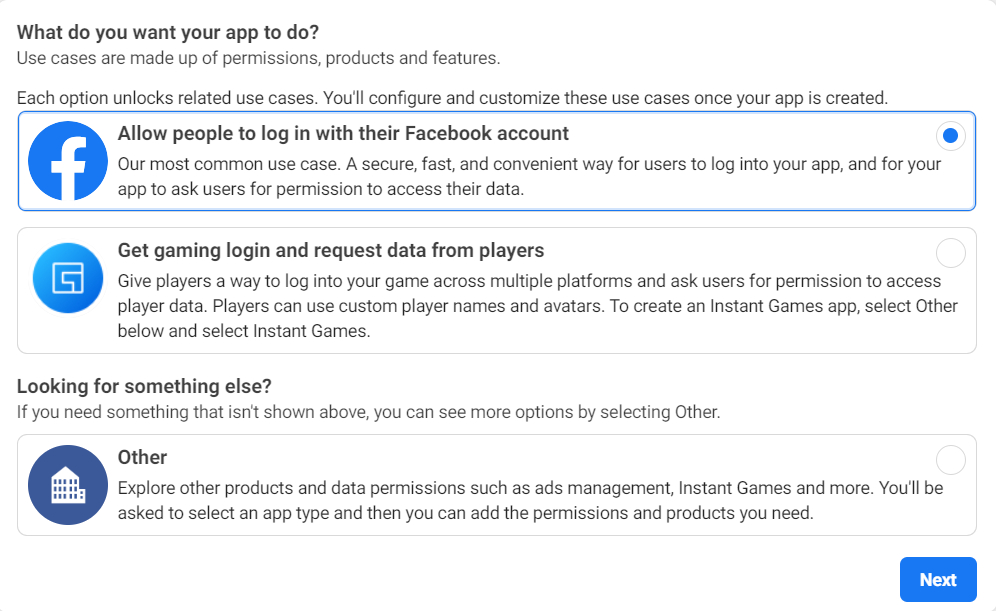Click the Next button

point(938,579)
